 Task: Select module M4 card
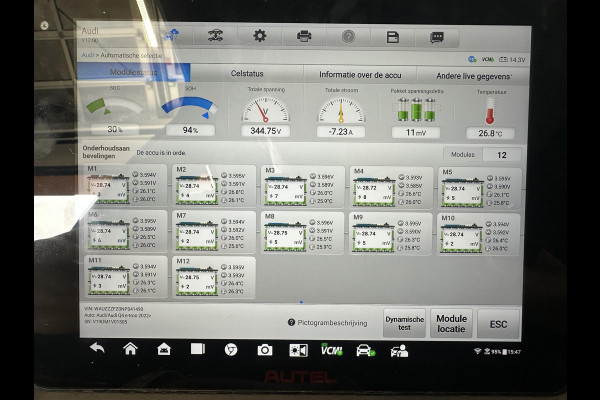391,188
